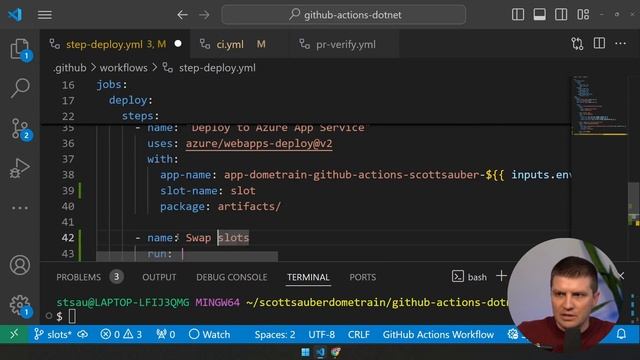Go back with the left arrow
This screenshot has height=360, width=640.
click(182, 15)
